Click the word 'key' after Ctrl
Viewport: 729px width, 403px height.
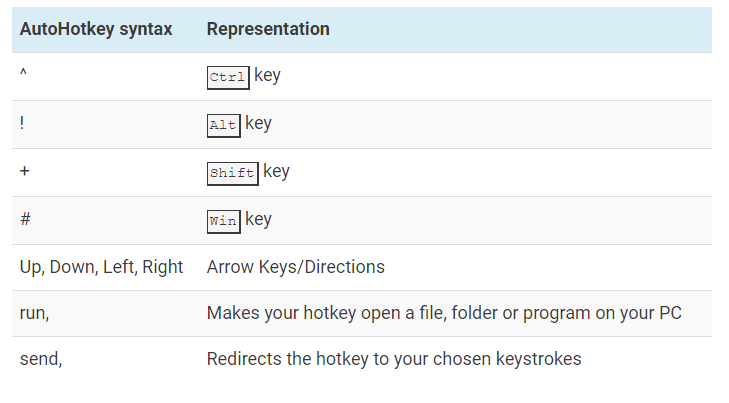pos(267,76)
